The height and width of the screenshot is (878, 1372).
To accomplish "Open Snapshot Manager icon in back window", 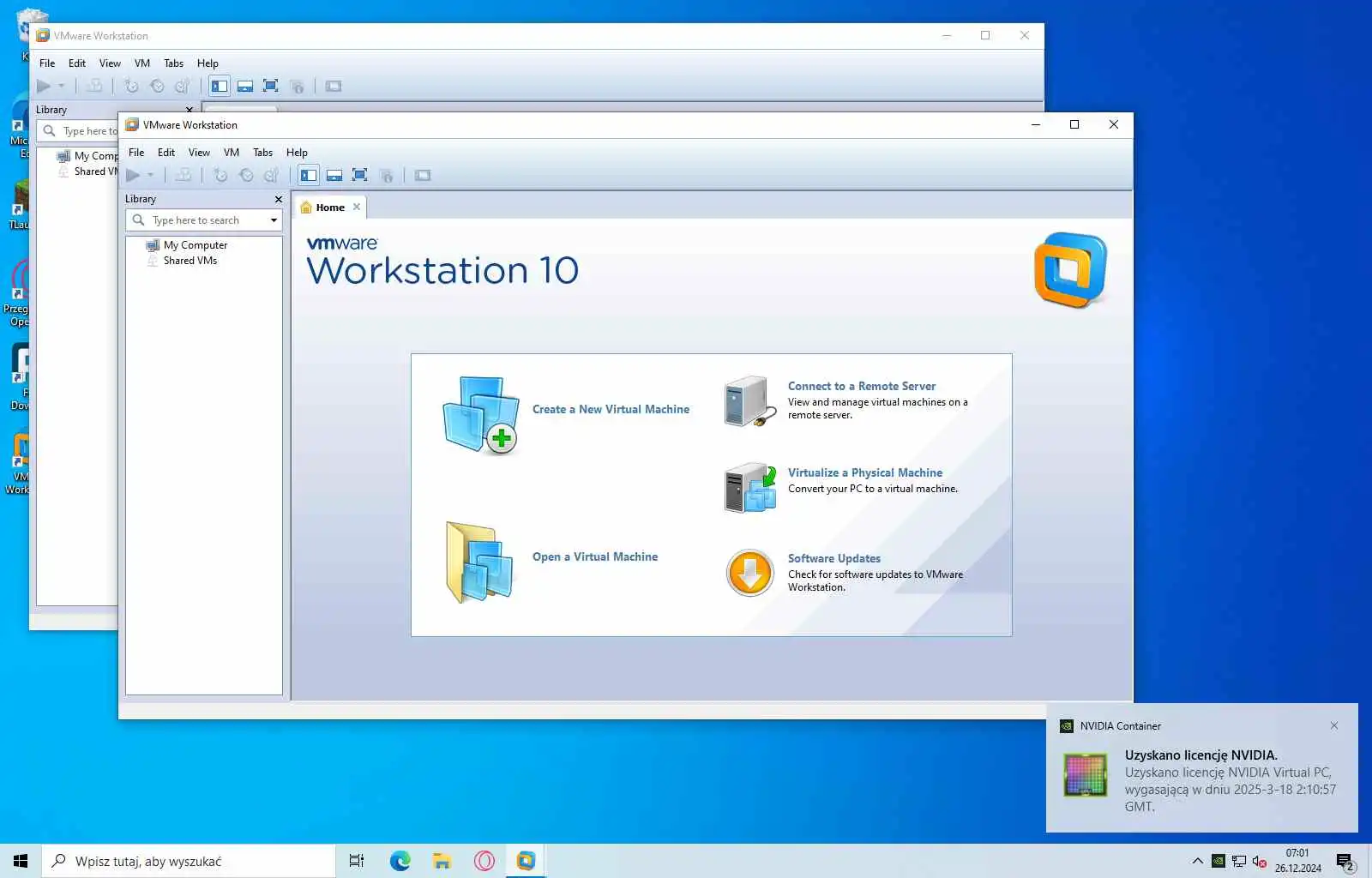I will [183, 87].
